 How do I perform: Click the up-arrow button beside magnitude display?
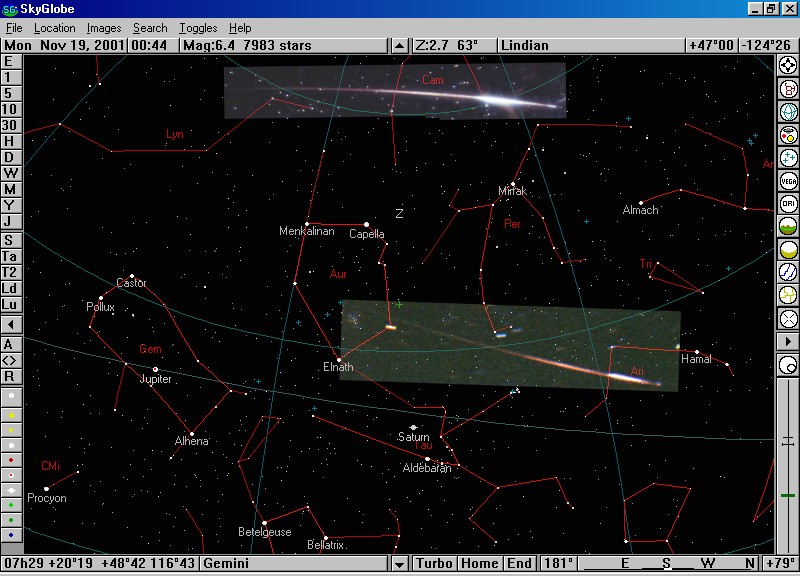pos(400,45)
